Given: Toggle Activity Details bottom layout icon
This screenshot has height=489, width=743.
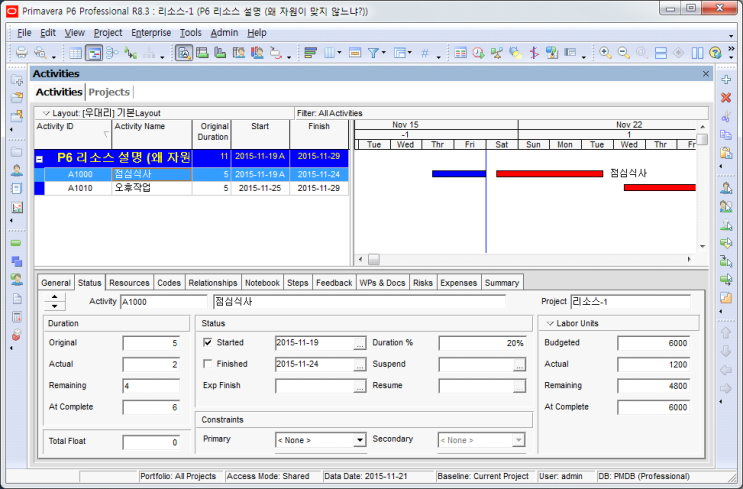Looking at the screenshot, I should pos(184,53).
